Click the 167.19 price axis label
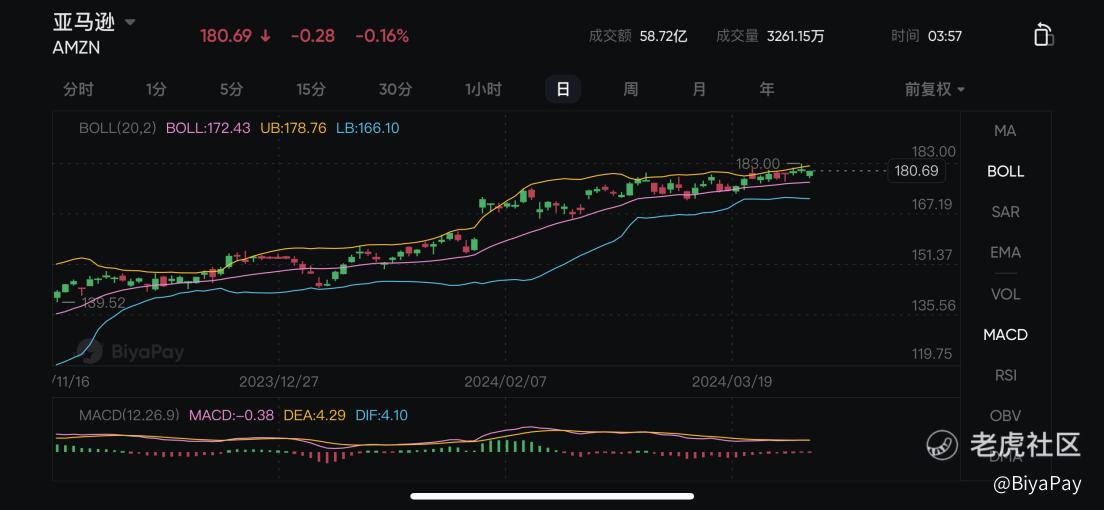Image resolution: width=1104 pixels, height=510 pixels. 932,204
